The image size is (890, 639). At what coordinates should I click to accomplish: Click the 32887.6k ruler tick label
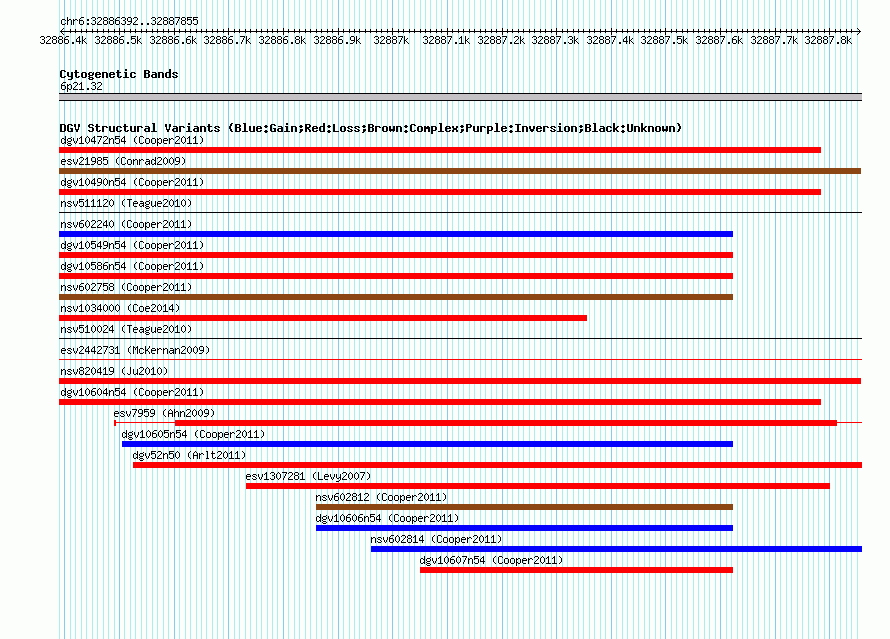click(719, 40)
